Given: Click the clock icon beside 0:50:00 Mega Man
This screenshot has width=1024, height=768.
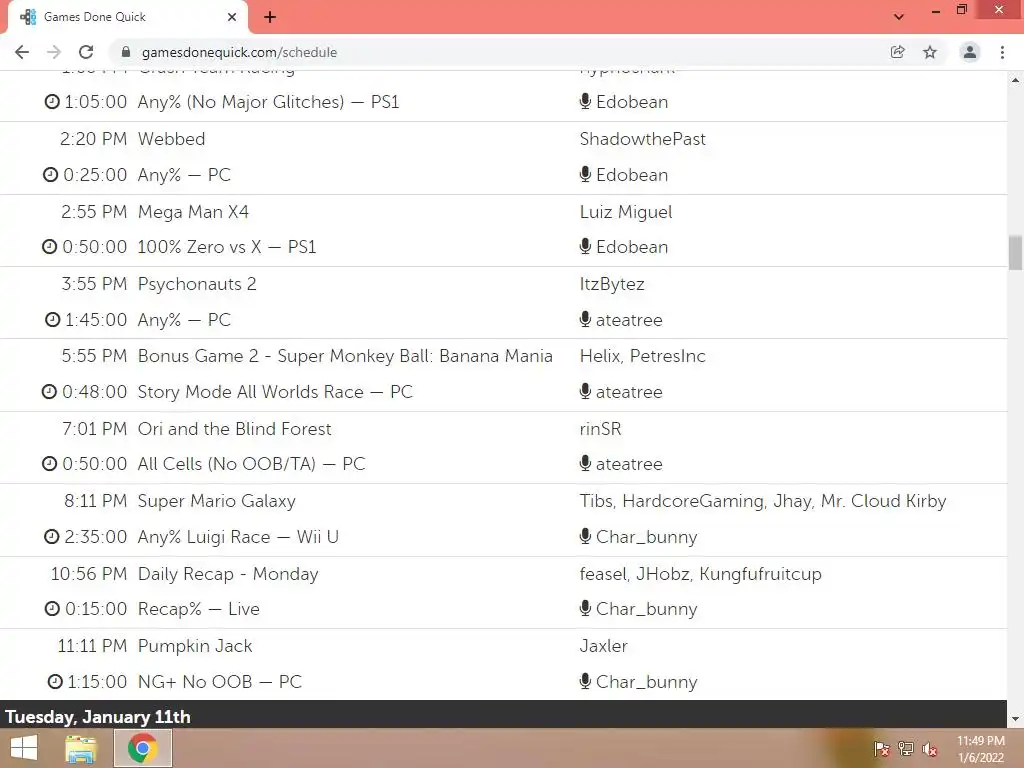Looking at the screenshot, I should [50, 247].
